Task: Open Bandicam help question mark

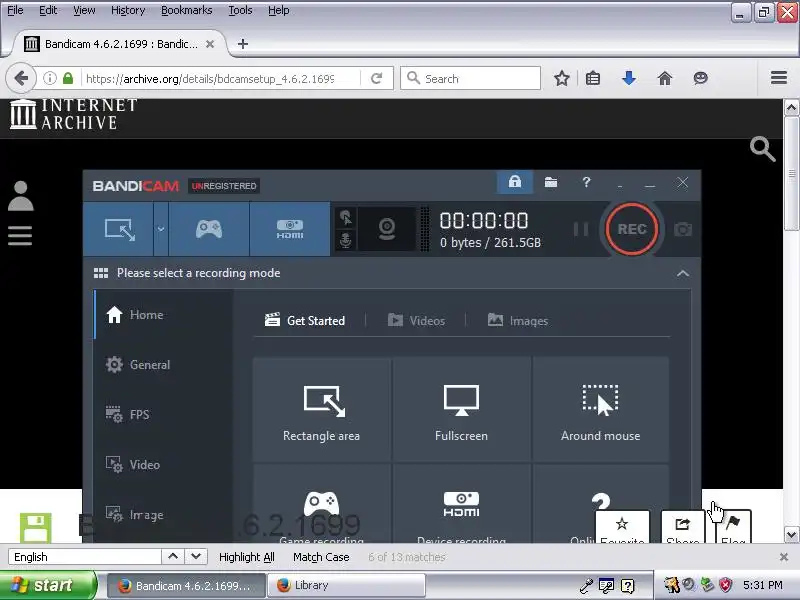Action: pos(586,182)
